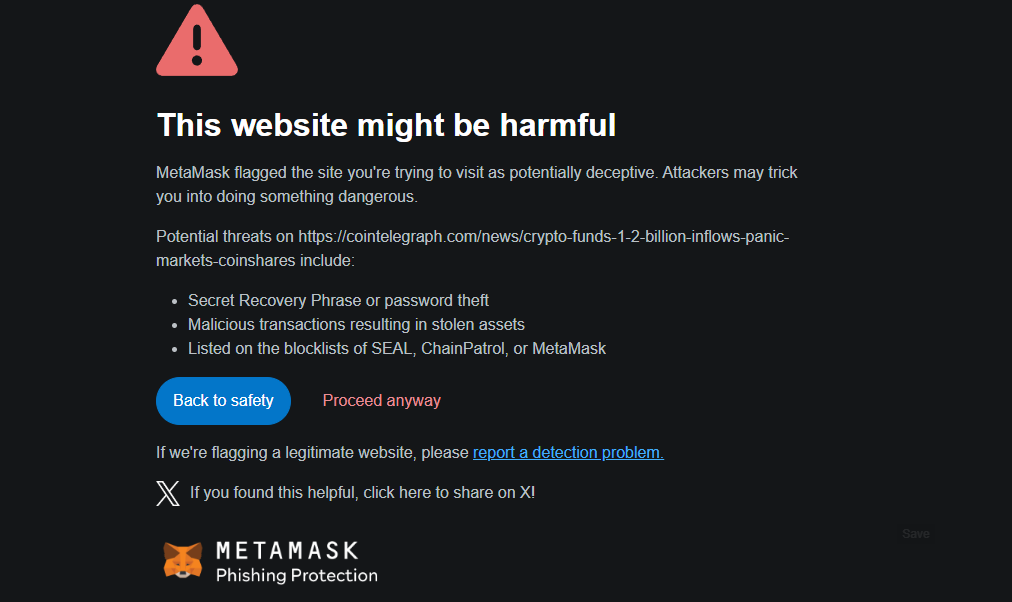
Task: Select the Secret Recovery Phrase theft bullet
Action: (338, 301)
